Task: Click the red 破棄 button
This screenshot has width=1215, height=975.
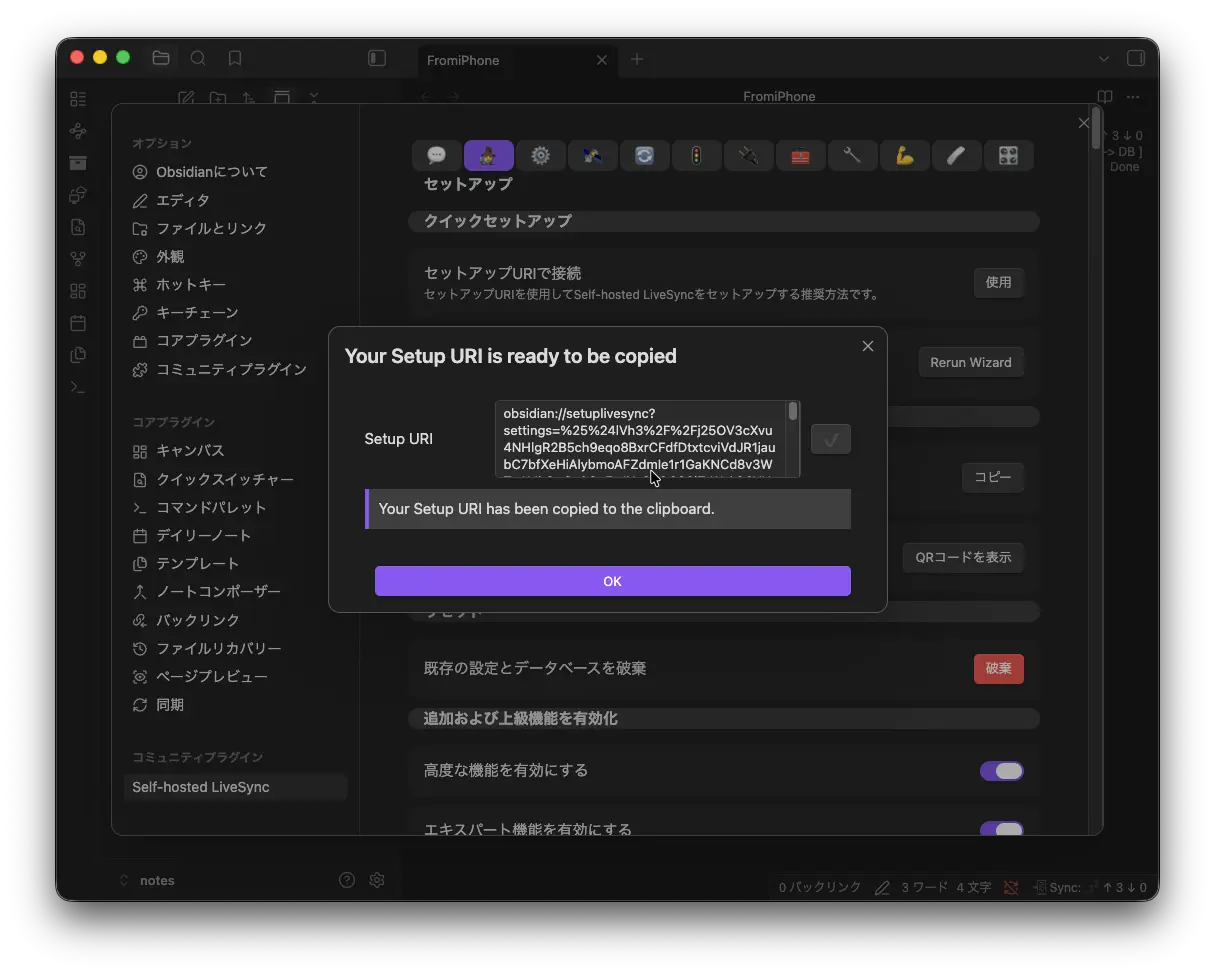Action: (999, 669)
